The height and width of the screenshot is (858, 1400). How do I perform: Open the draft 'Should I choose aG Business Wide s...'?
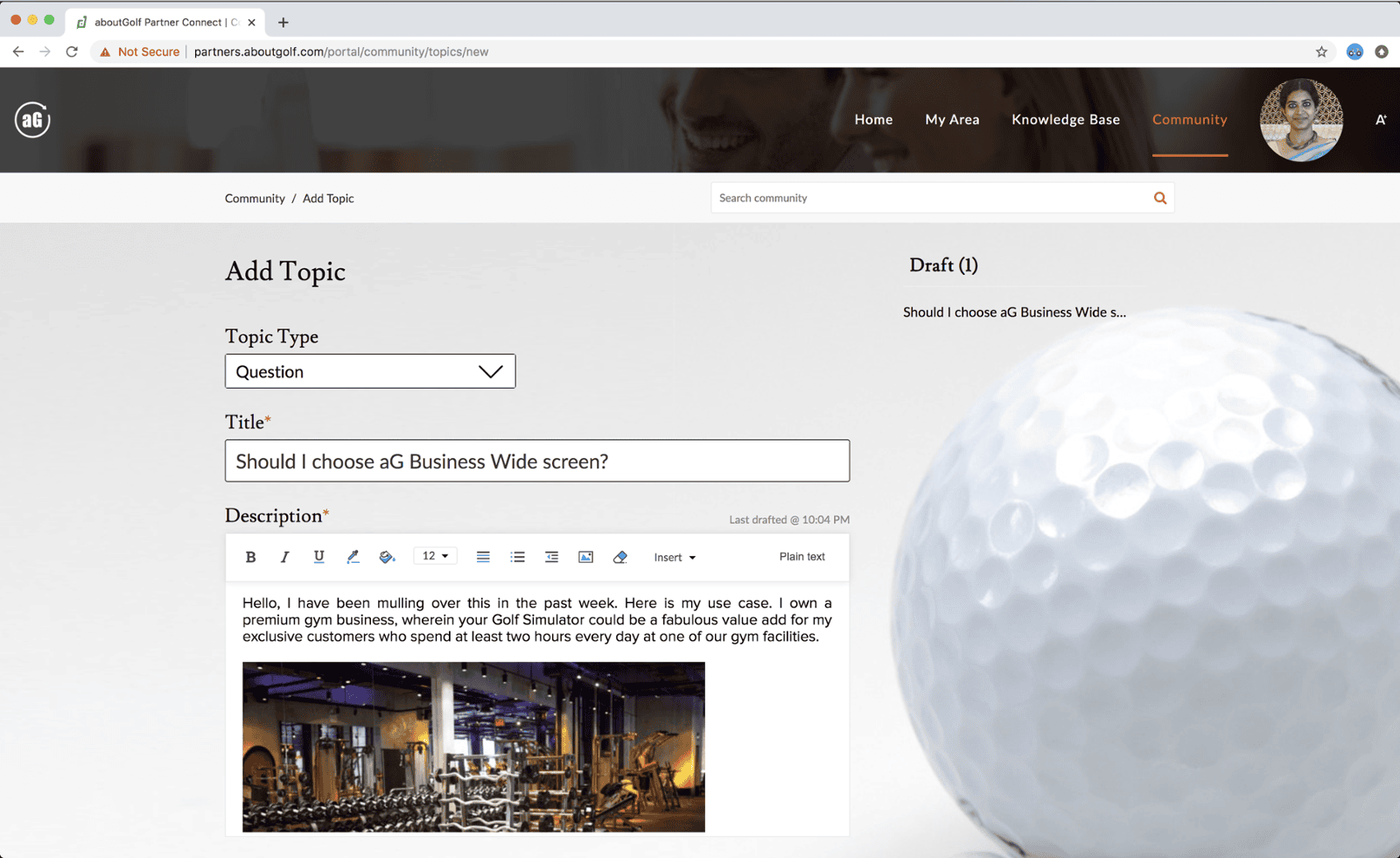[x=1014, y=312]
